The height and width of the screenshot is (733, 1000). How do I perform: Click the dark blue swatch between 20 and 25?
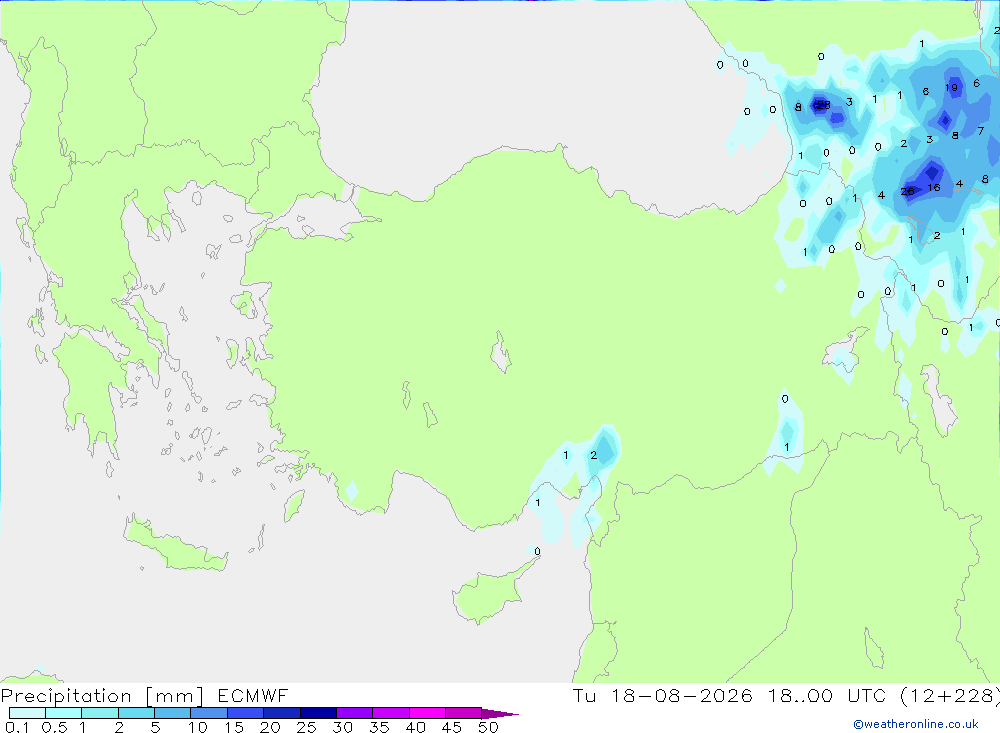pos(282,713)
